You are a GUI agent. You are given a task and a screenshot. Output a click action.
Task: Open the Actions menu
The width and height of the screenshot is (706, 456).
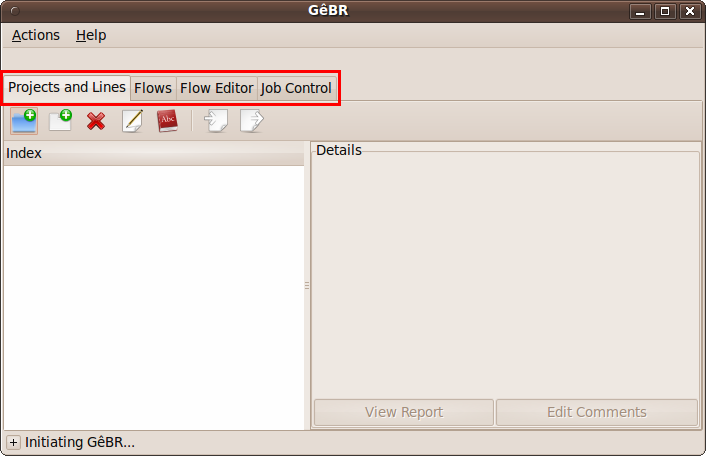[x=36, y=35]
